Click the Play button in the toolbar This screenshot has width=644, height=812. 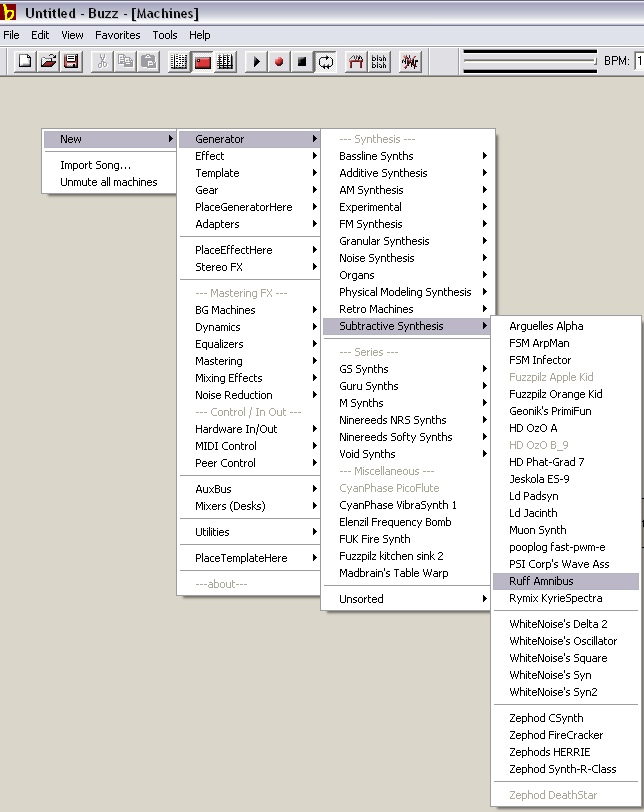point(256,62)
